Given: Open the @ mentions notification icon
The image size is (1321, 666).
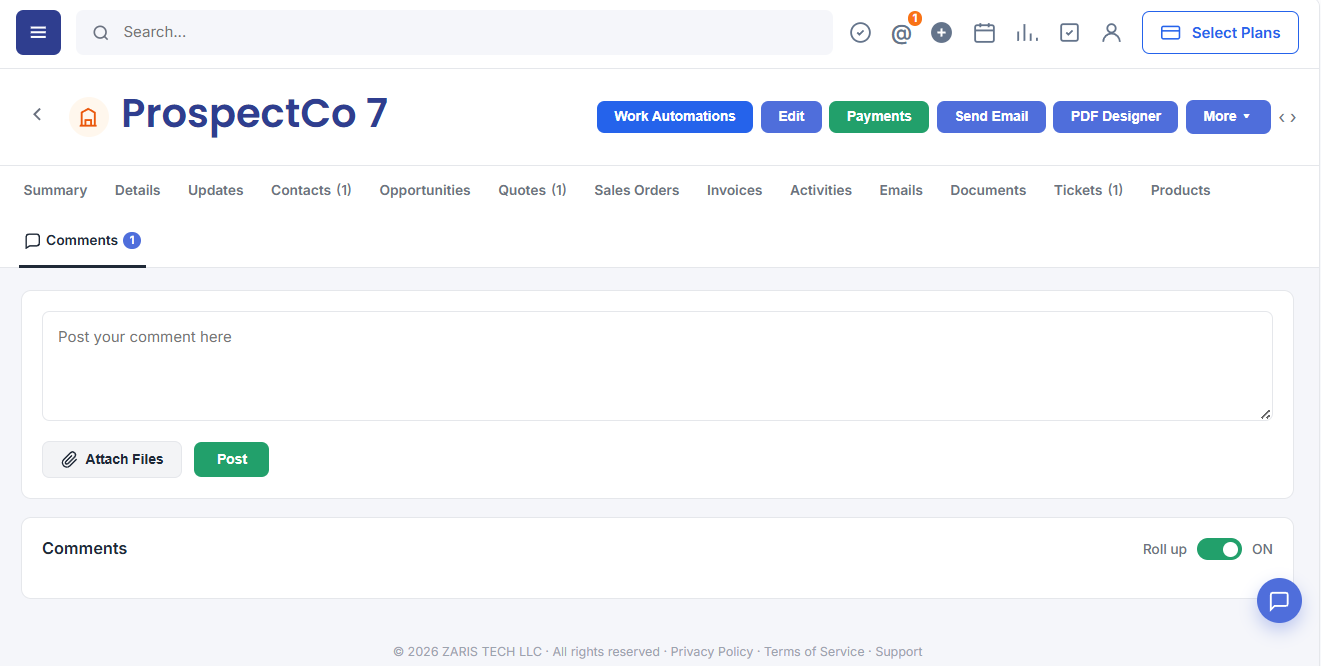Looking at the screenshot, I should [901, 34].
